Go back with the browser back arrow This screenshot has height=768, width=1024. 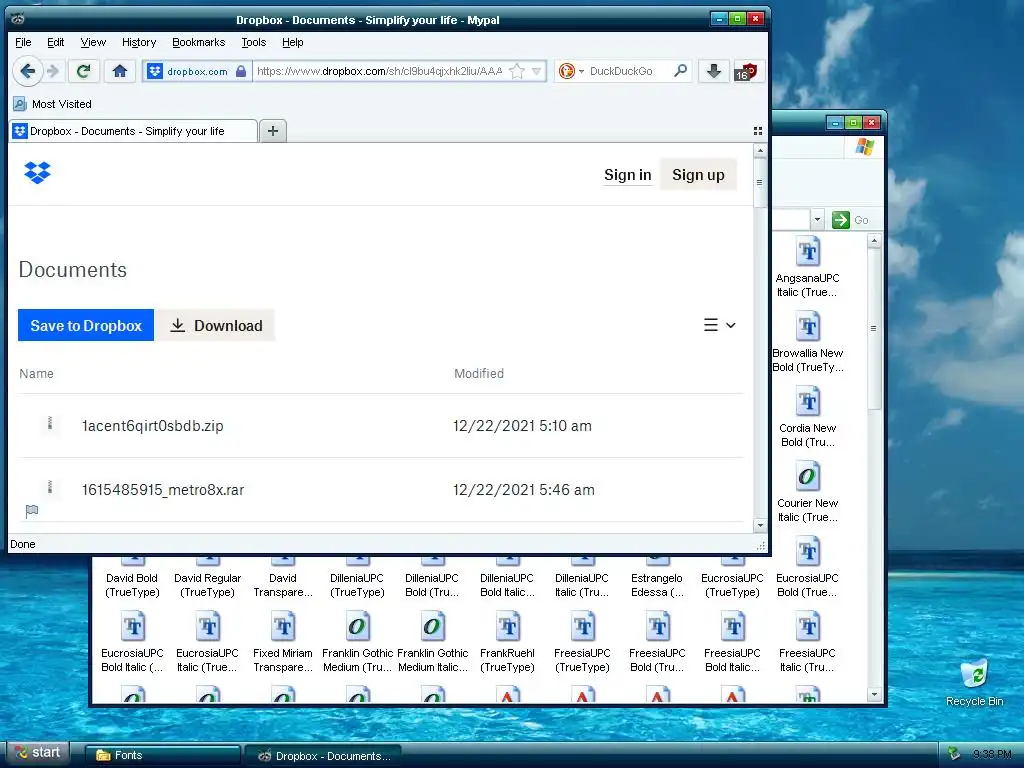pyautogui.click(x=27, y=71)
